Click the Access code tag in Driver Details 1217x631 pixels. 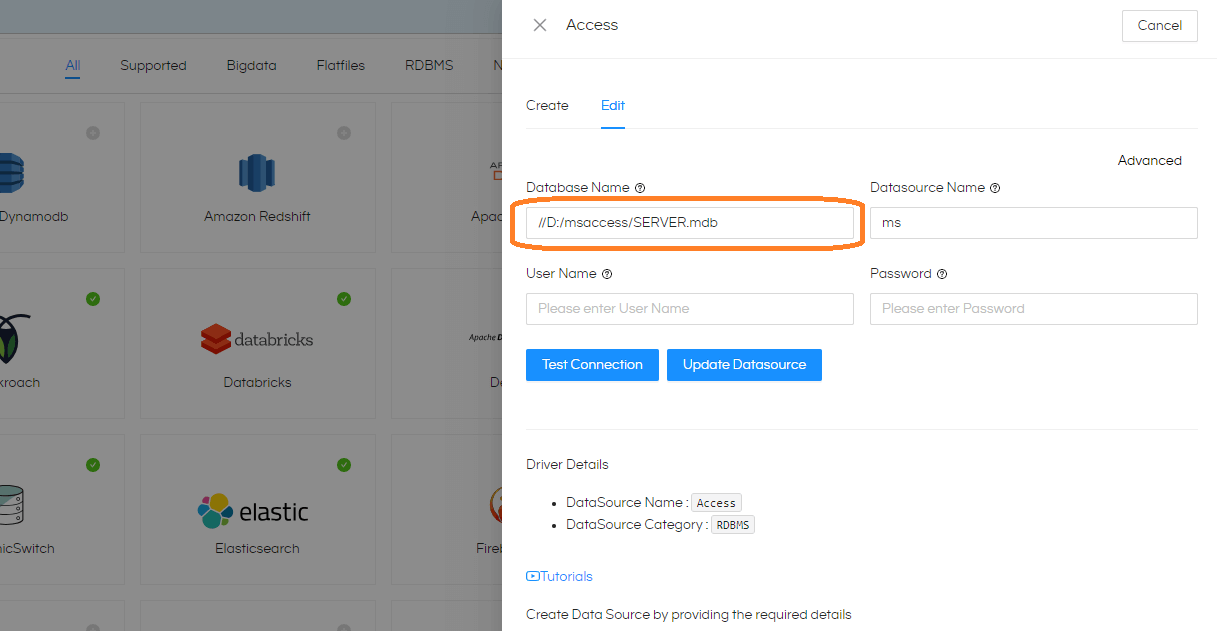pos(716,503)
